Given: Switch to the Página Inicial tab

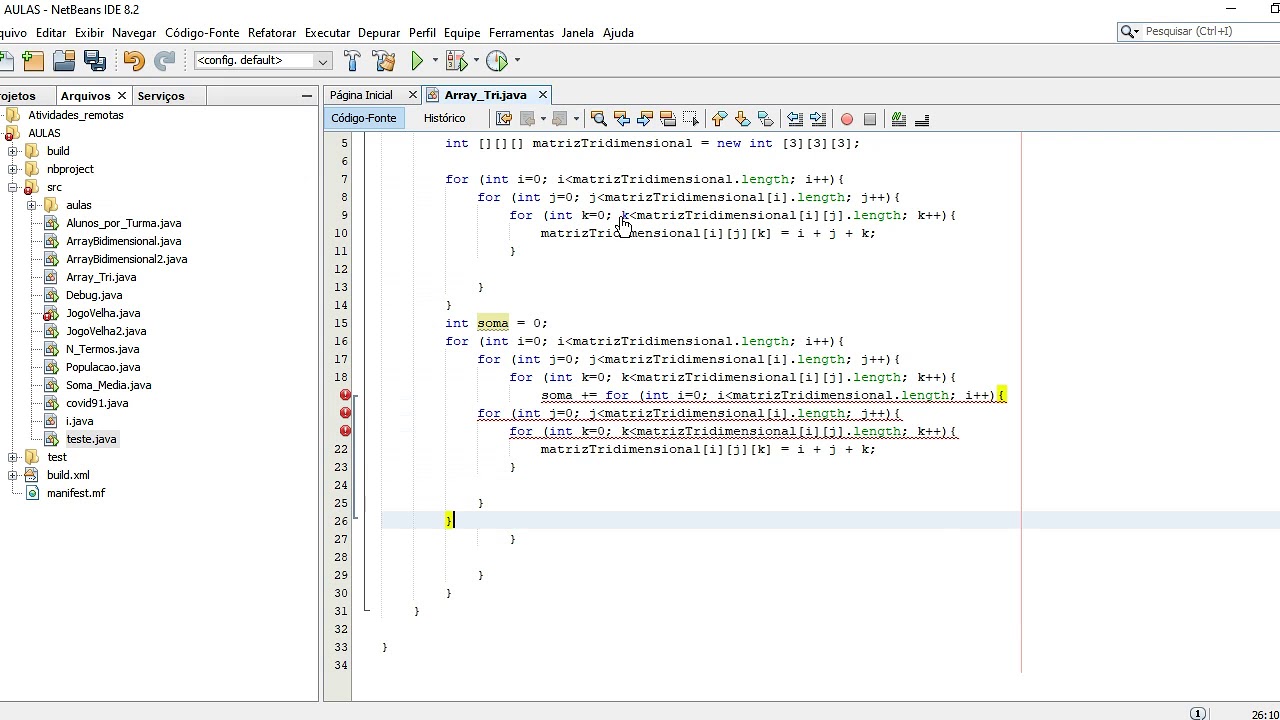Looking at the screenshot, I should 361,95.
